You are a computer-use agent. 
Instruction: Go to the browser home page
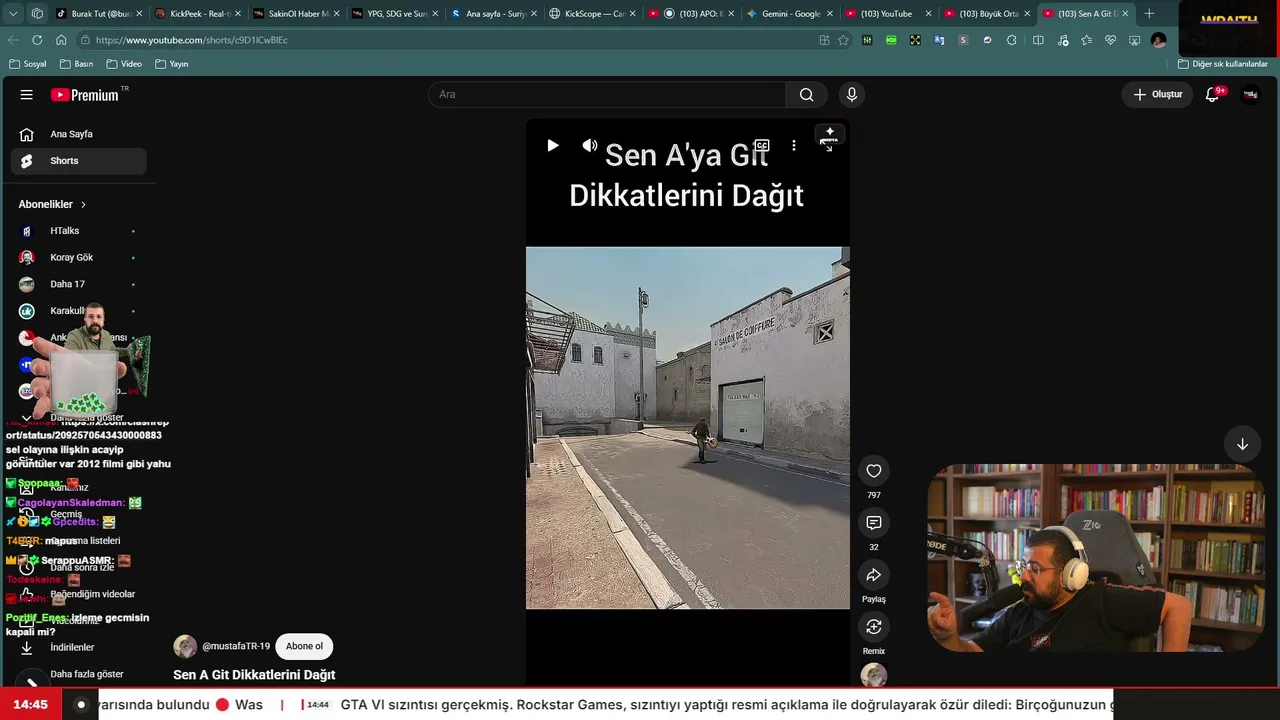[x=61, y=40]
